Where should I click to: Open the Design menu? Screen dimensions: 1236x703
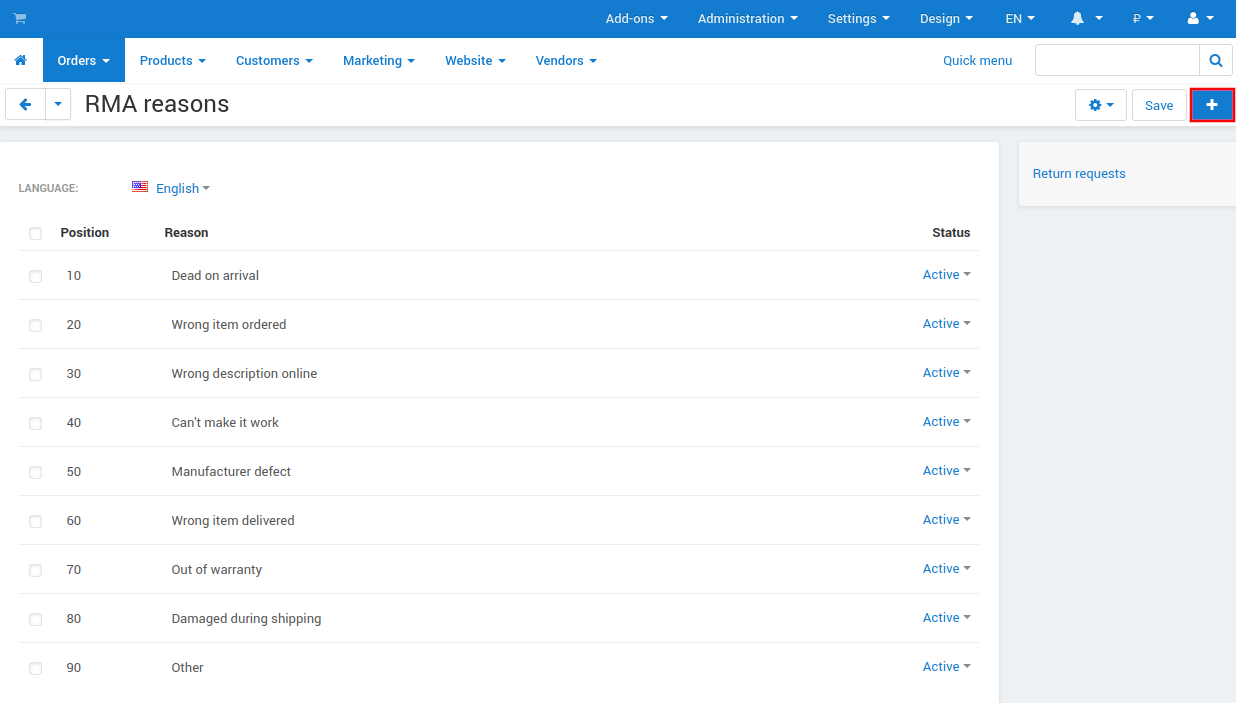[x=946, y=19]
